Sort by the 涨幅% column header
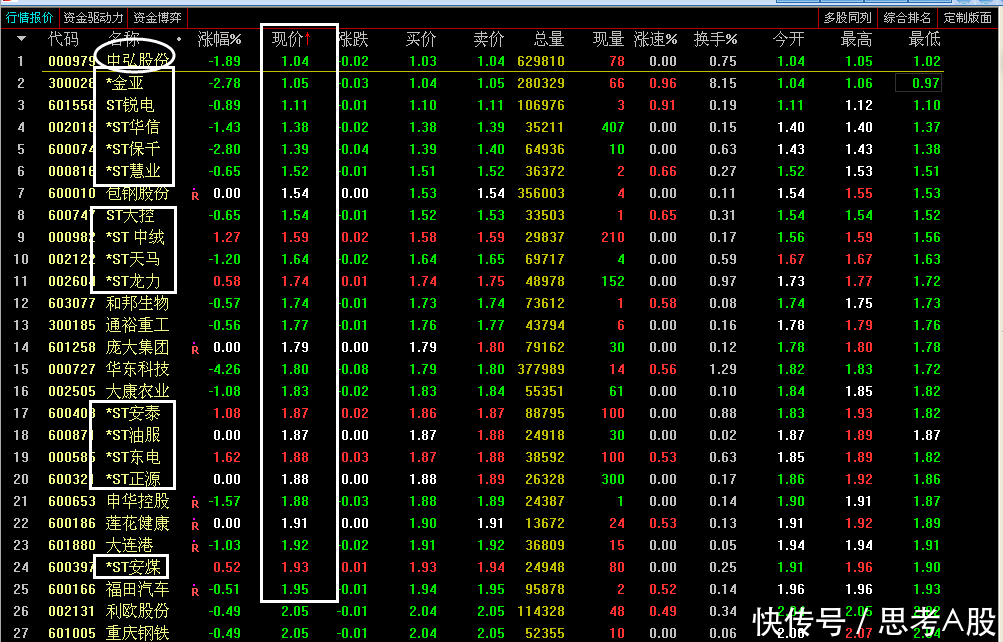The width and height of the screenshot is (1003, 642). tap(219, 39)
